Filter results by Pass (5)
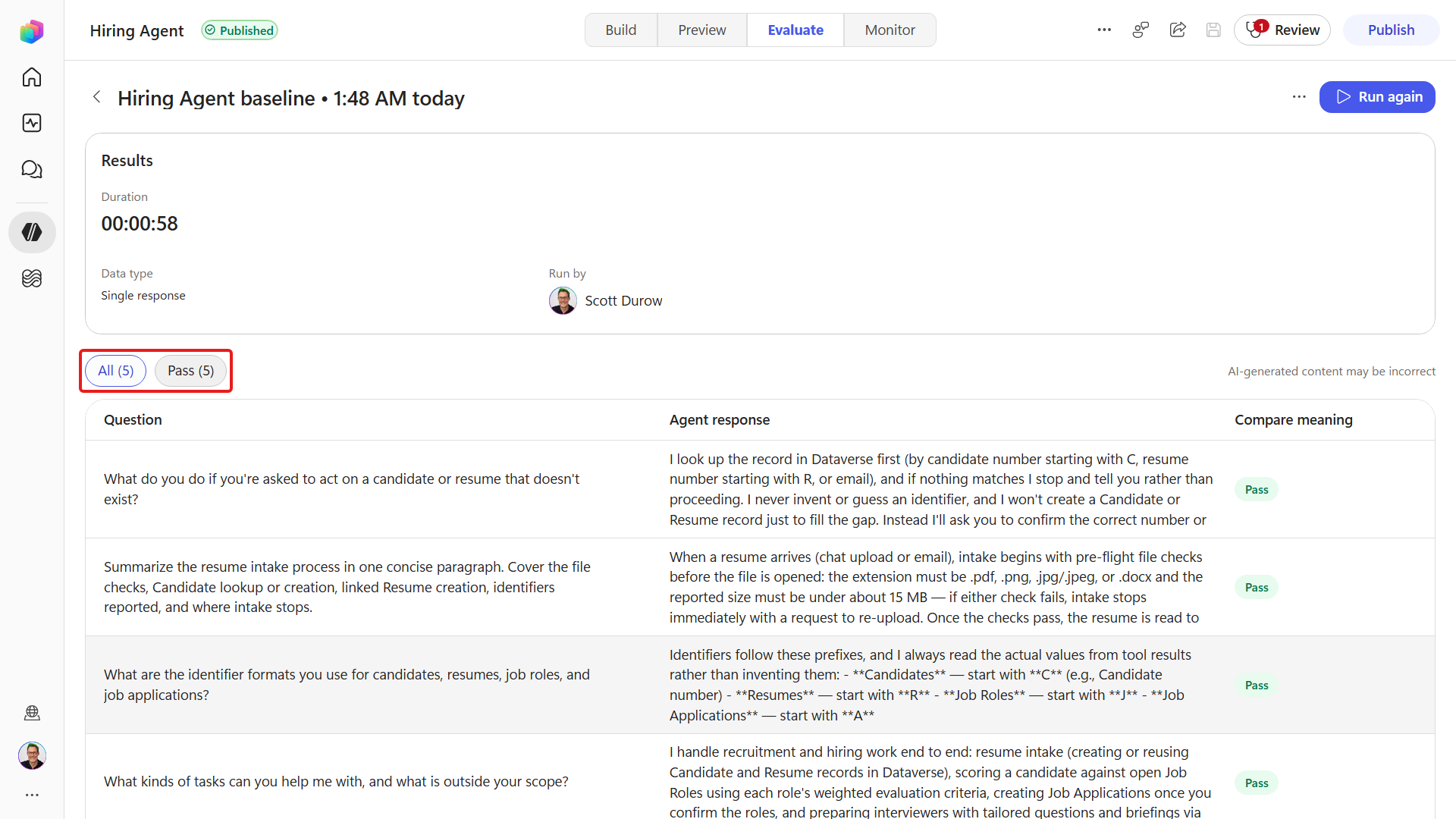 191,371
